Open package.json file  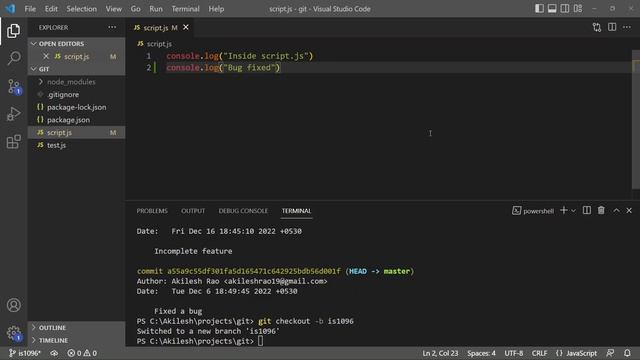[x=76, y=120]
